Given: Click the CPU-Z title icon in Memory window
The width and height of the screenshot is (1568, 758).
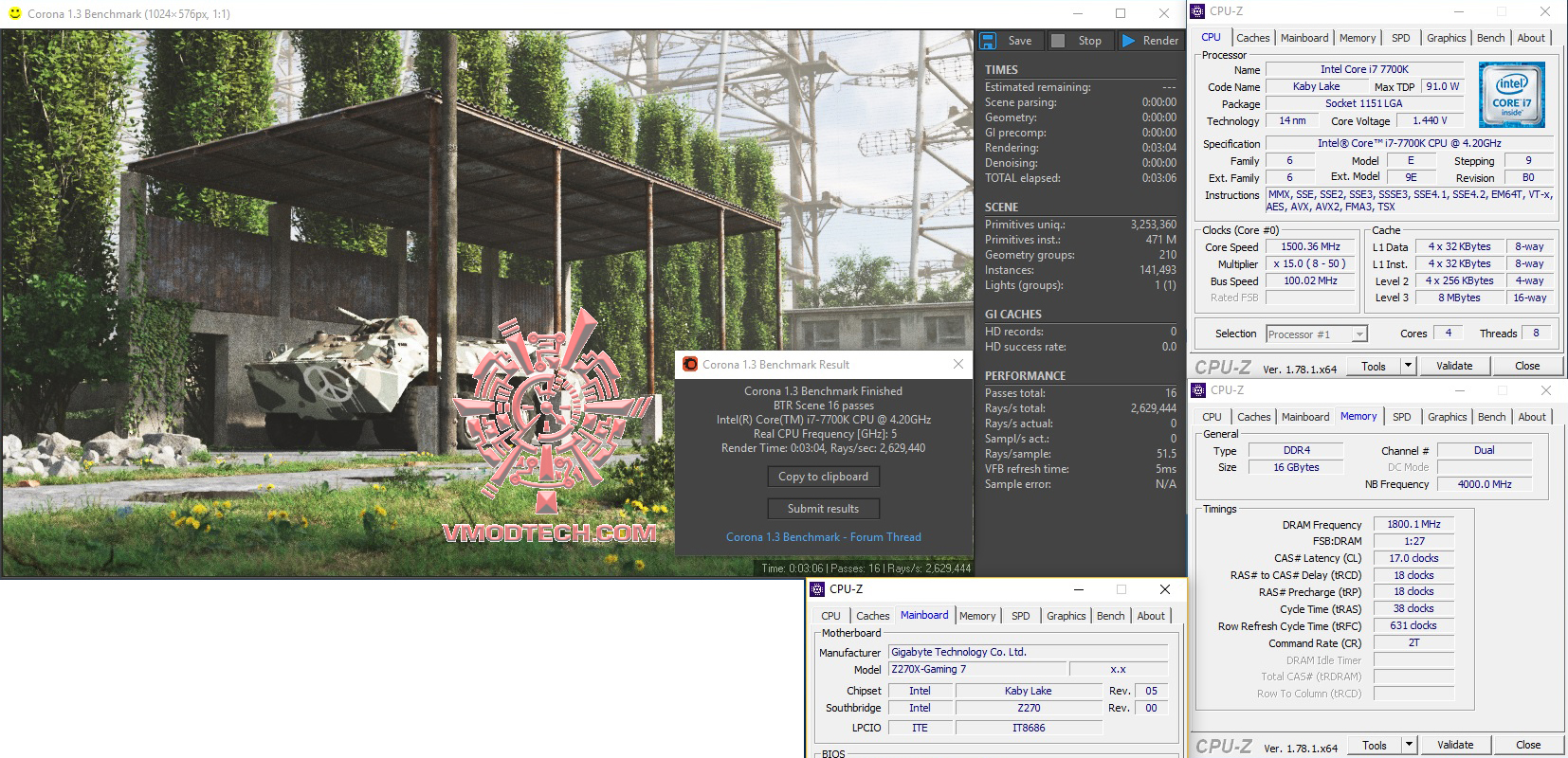Looking at the screenshot, I should (x=1198, y=390).
